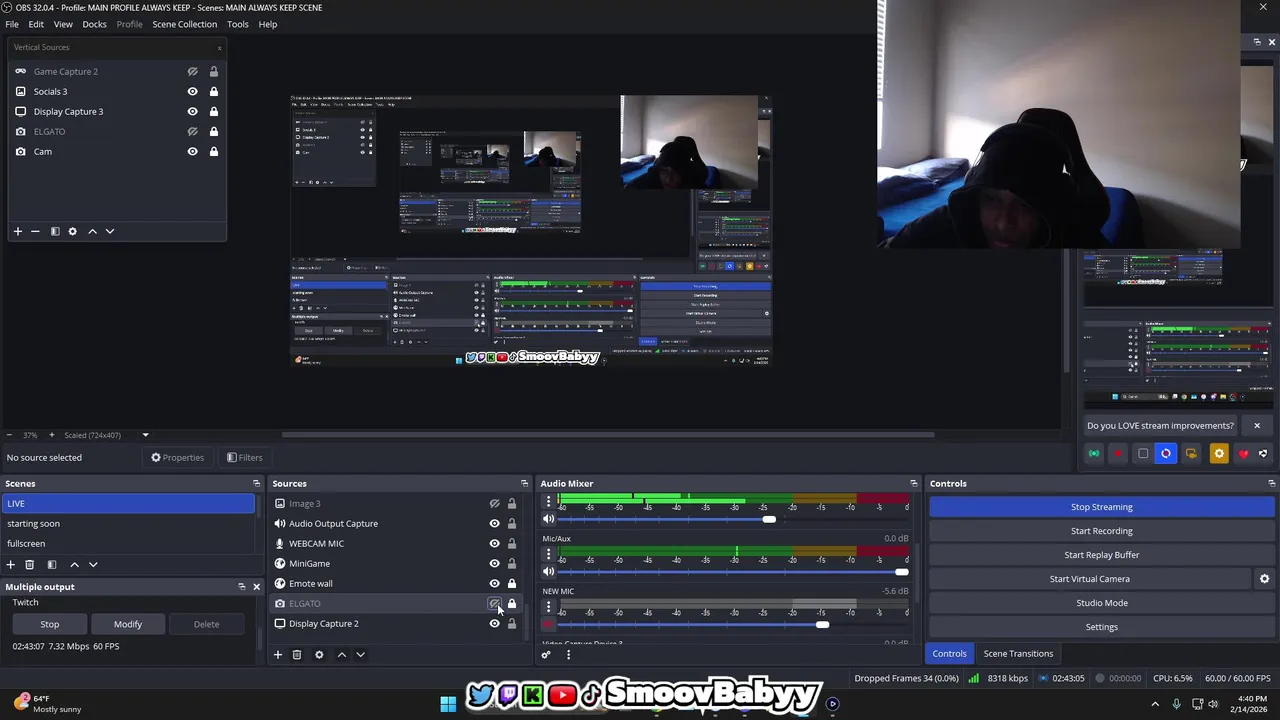
Task: Hide the MiniGame source
Action: (x=494, y=563)
